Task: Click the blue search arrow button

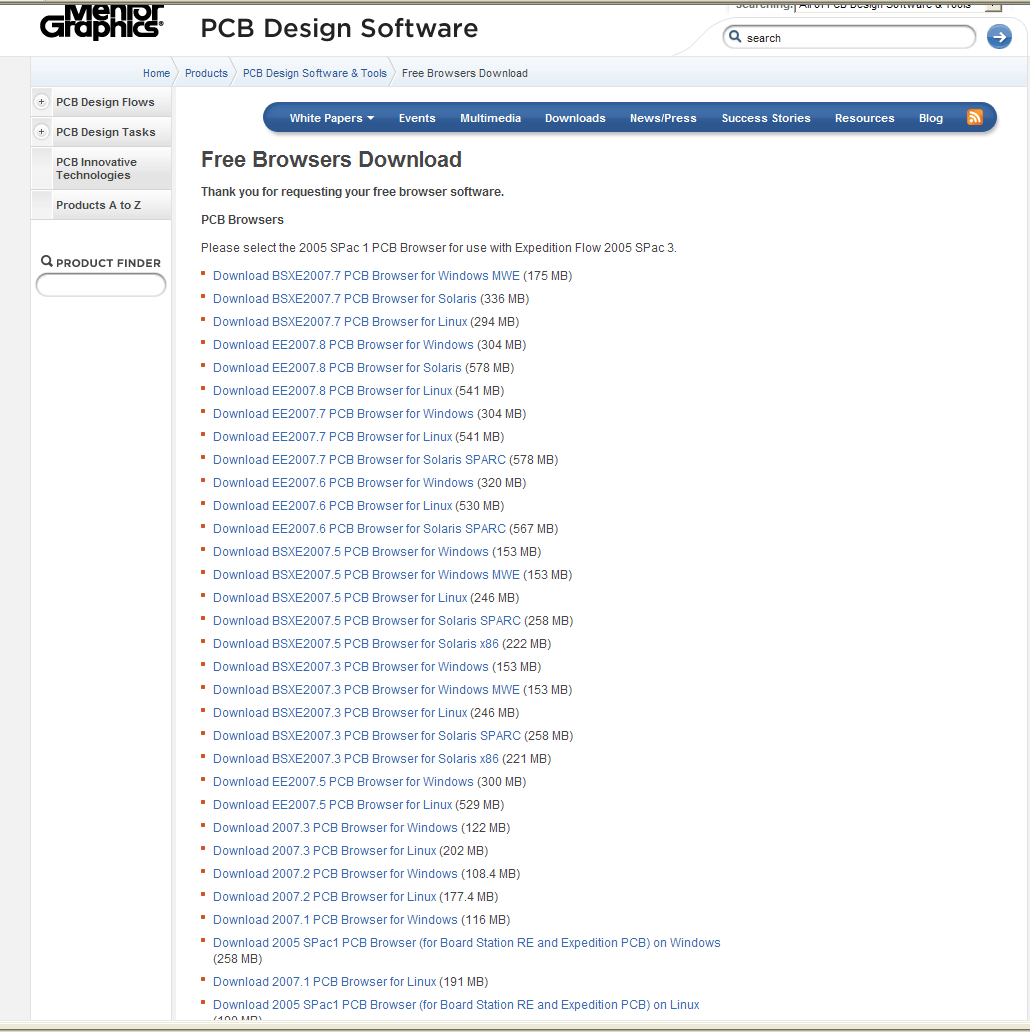Action: point(998,37)
